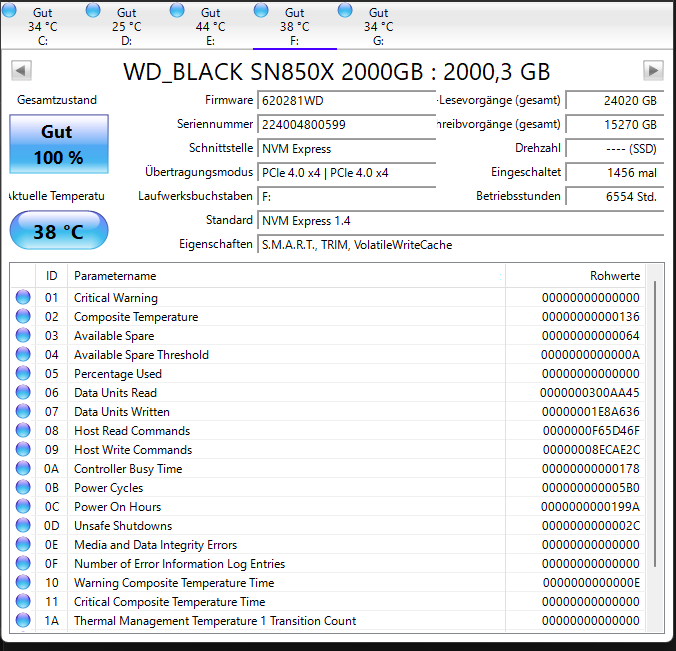Click status orb of Data Units Read row
Screen dimensions: 676x651
[23, 392]
